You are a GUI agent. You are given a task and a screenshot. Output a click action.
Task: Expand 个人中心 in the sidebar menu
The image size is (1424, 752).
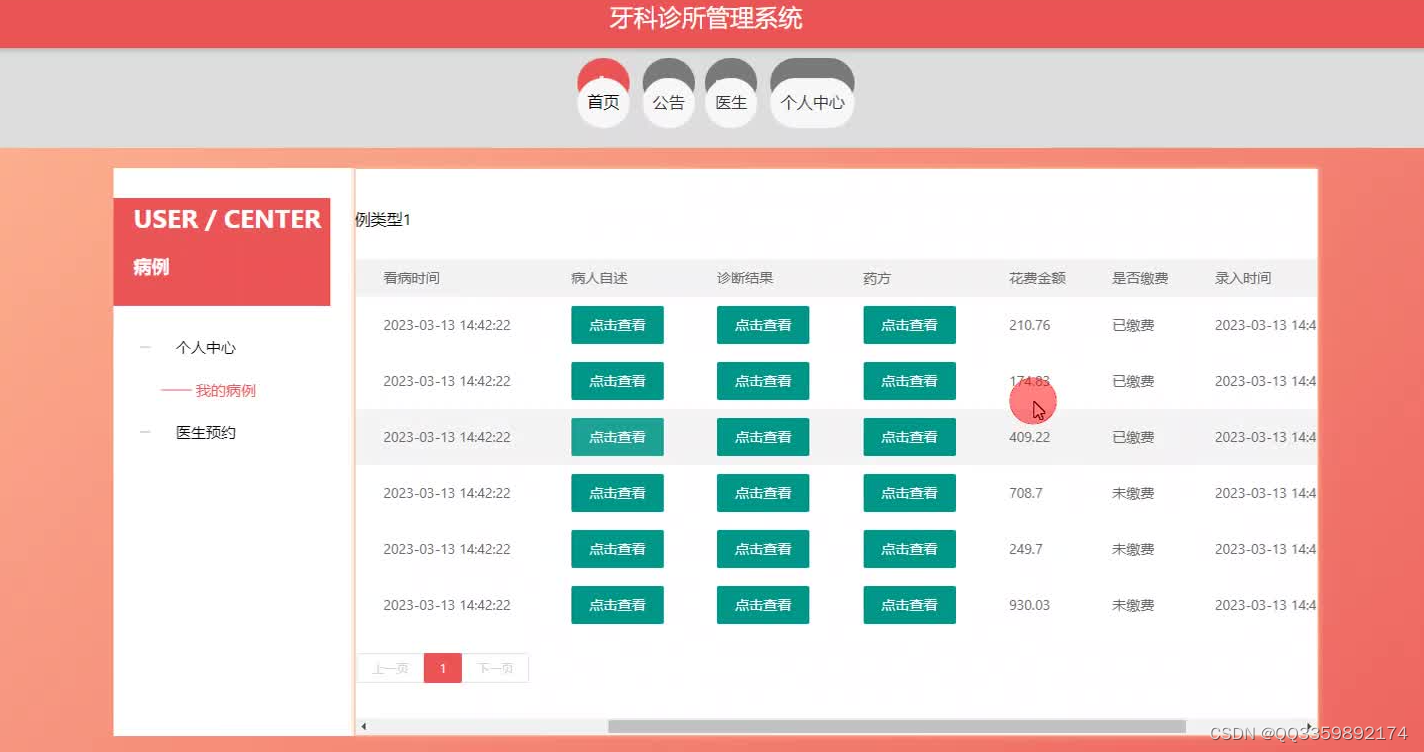click(205, 348)
